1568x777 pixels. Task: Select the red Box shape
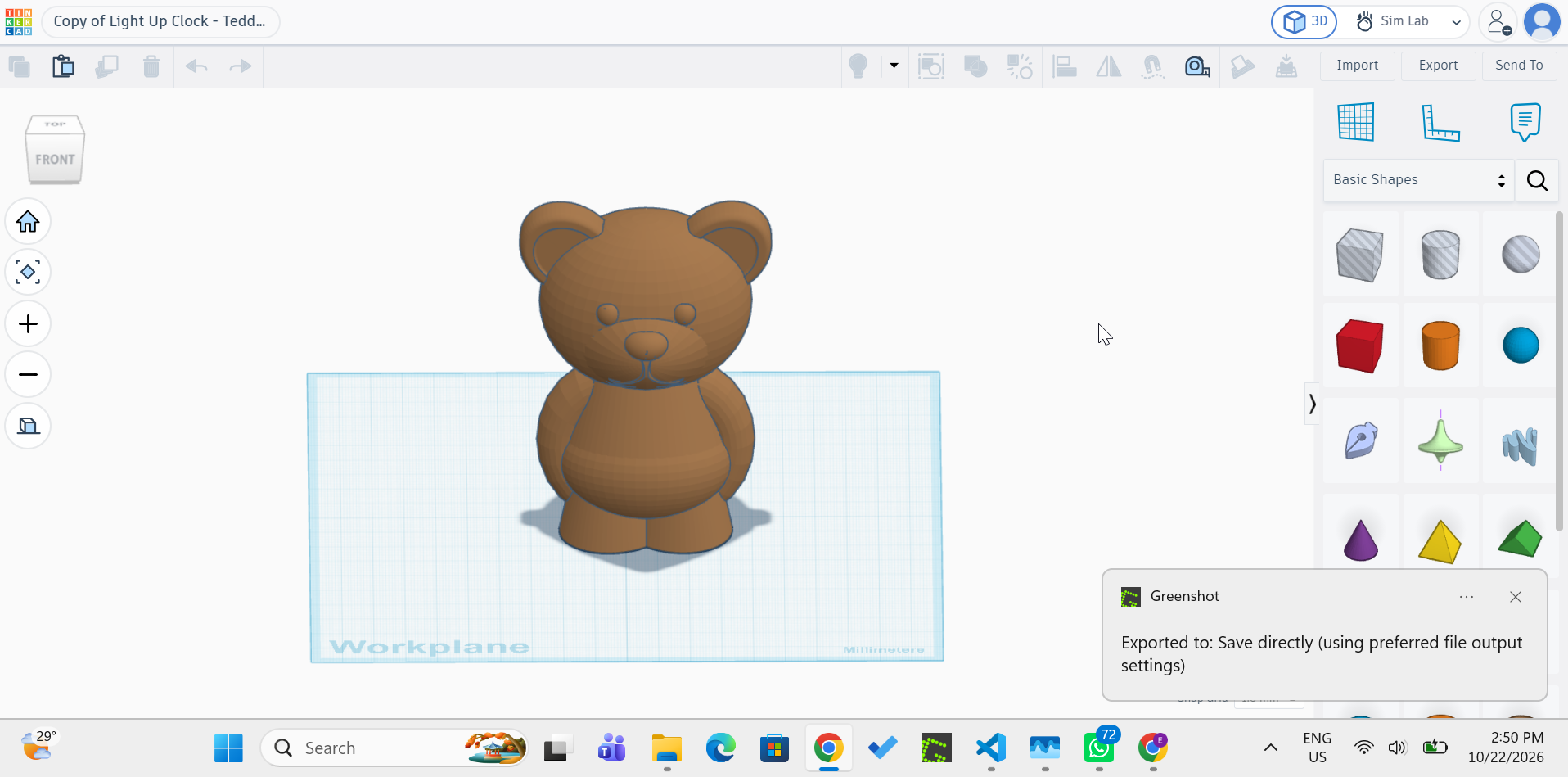1360,346
